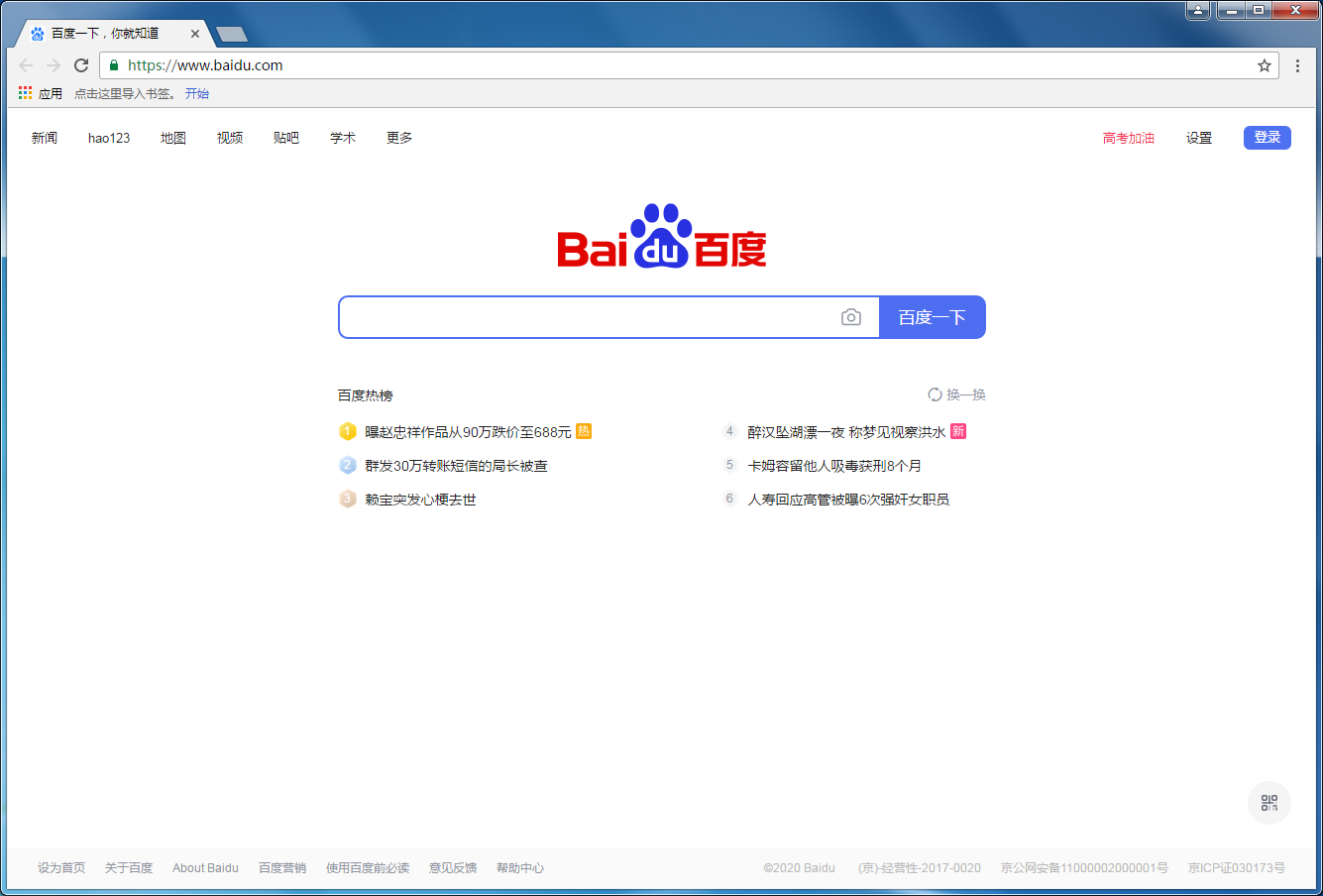The height and width of the screenshot is (896, 1323).
Task: Click the 应用 bookmarks bar item
Action: click(x=51, y=93)
